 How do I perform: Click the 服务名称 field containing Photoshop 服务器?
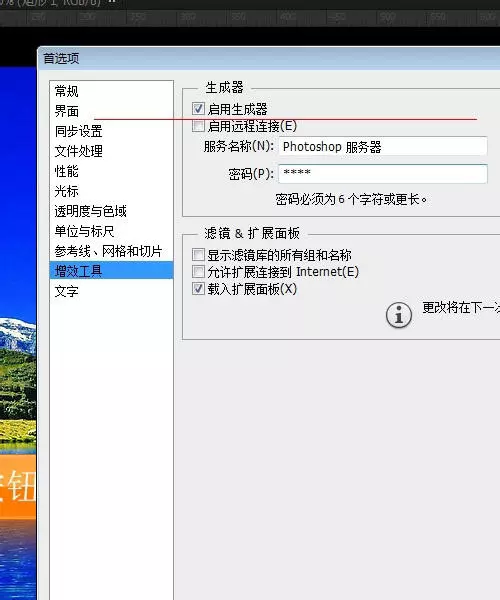coord(383,147)
